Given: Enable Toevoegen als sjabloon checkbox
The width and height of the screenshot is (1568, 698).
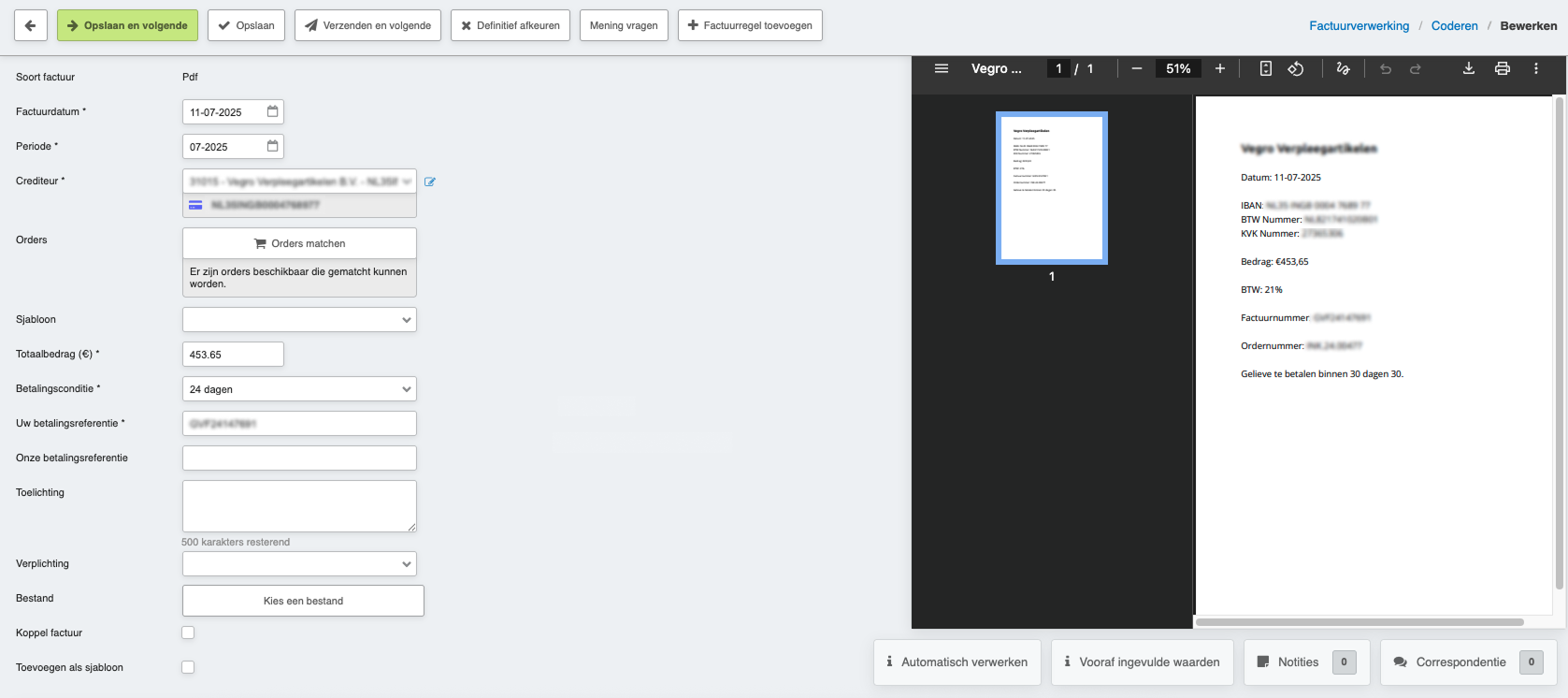Looking at the screenshot, I should pos(188,667).
